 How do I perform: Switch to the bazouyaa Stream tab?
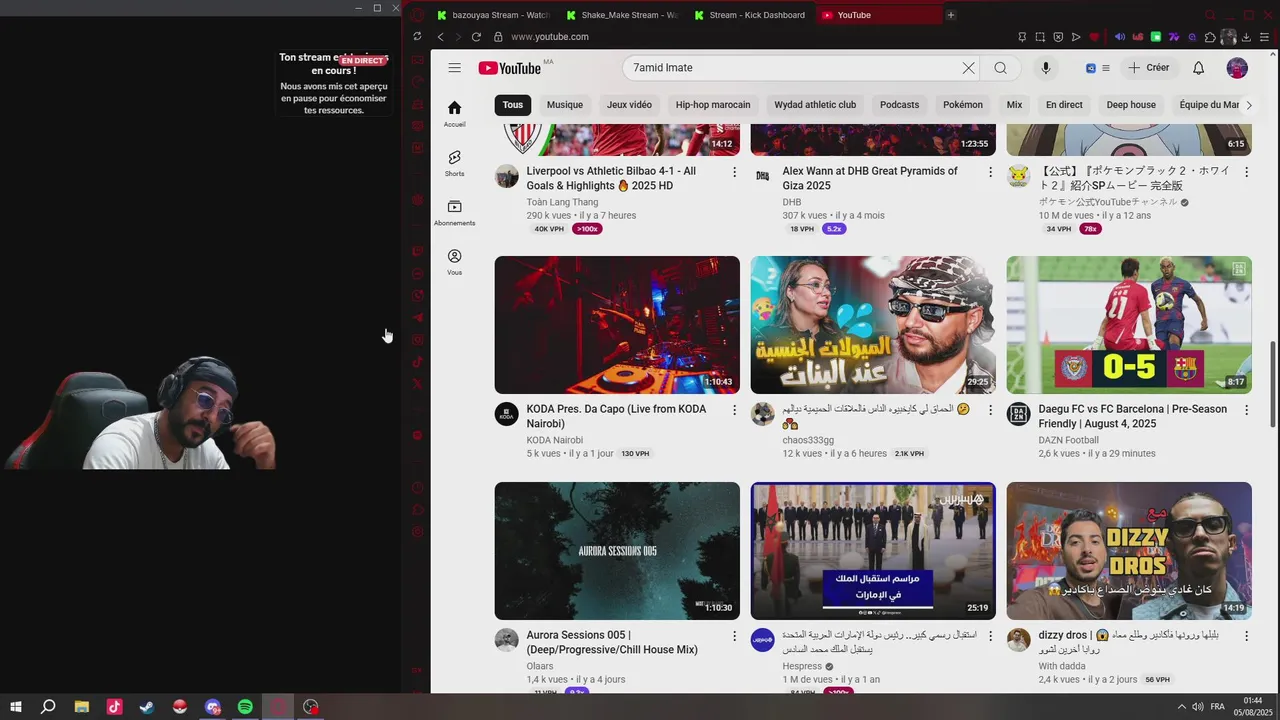494,15
